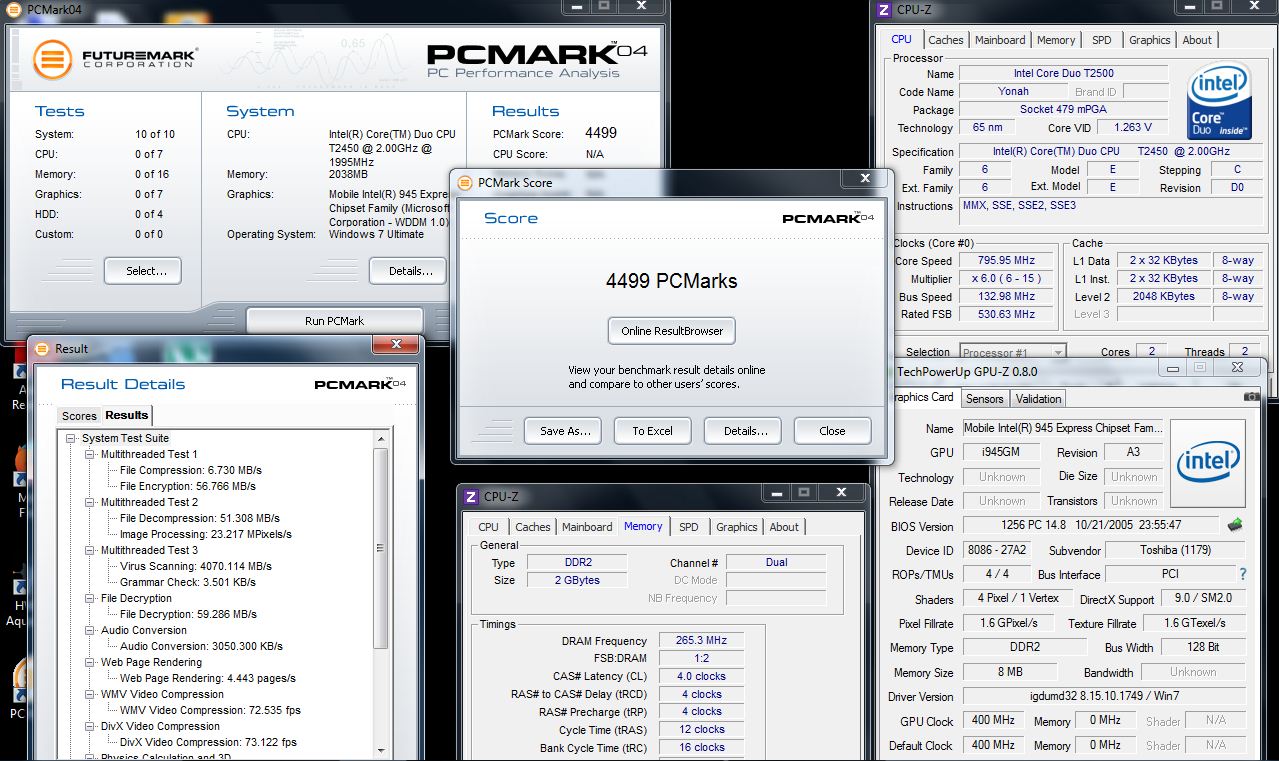Image resolution: width=1279 pixels, height=761 pixels.
Task: Click the Save As... button
Action: point(564,431)
